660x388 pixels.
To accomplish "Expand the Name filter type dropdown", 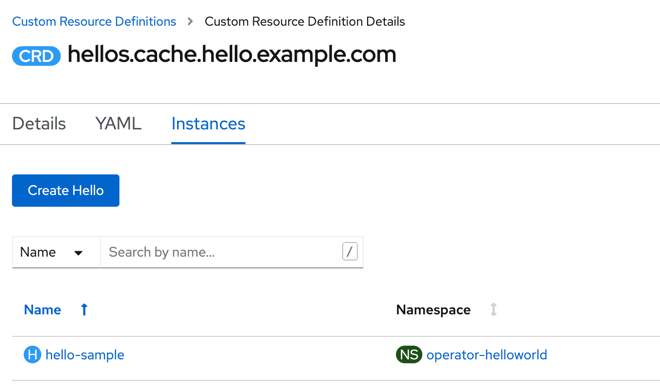I will pyautogui.click(x=56, y=252).
